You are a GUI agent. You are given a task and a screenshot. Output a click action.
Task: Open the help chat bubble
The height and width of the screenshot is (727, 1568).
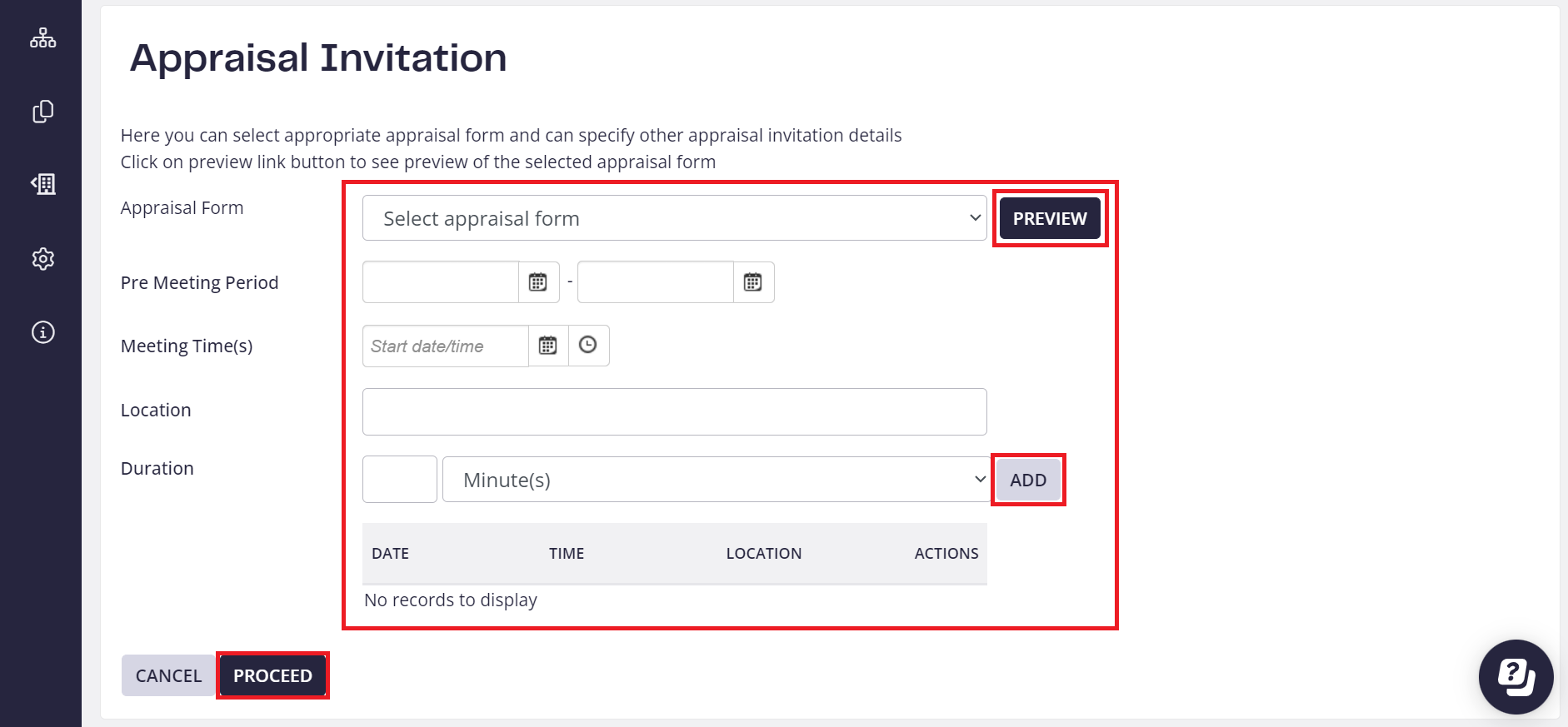coord(1516,676)
